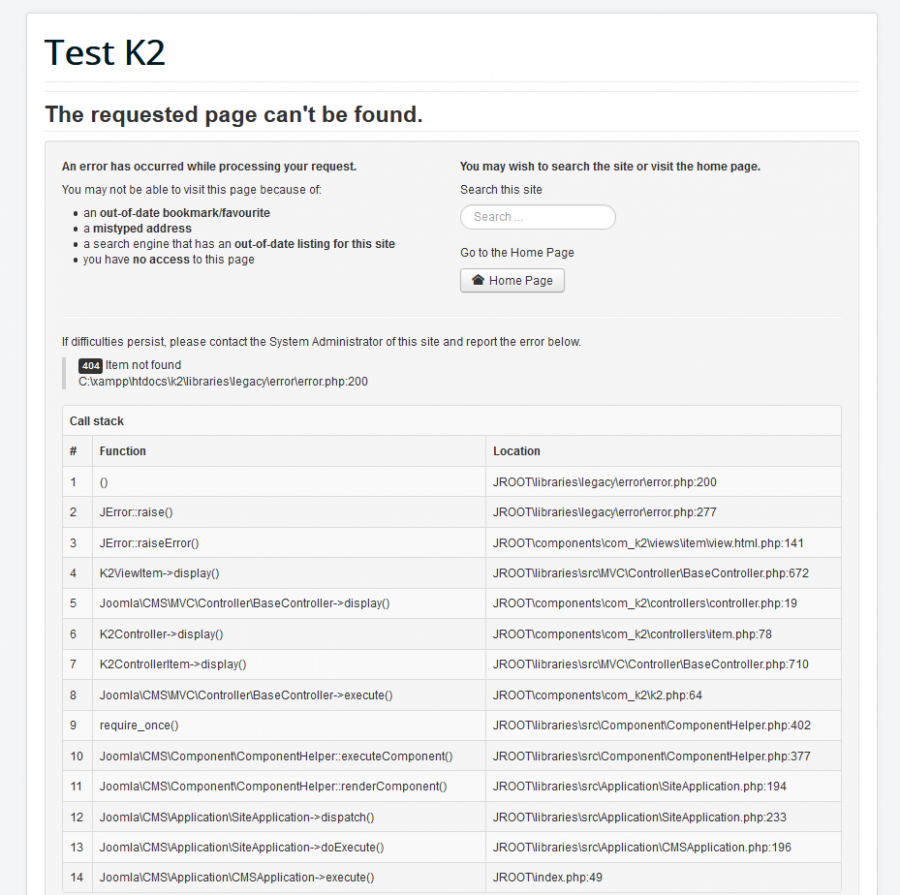
Task: Click the K2Controller->display() function cell
Action: click(161, 634)
